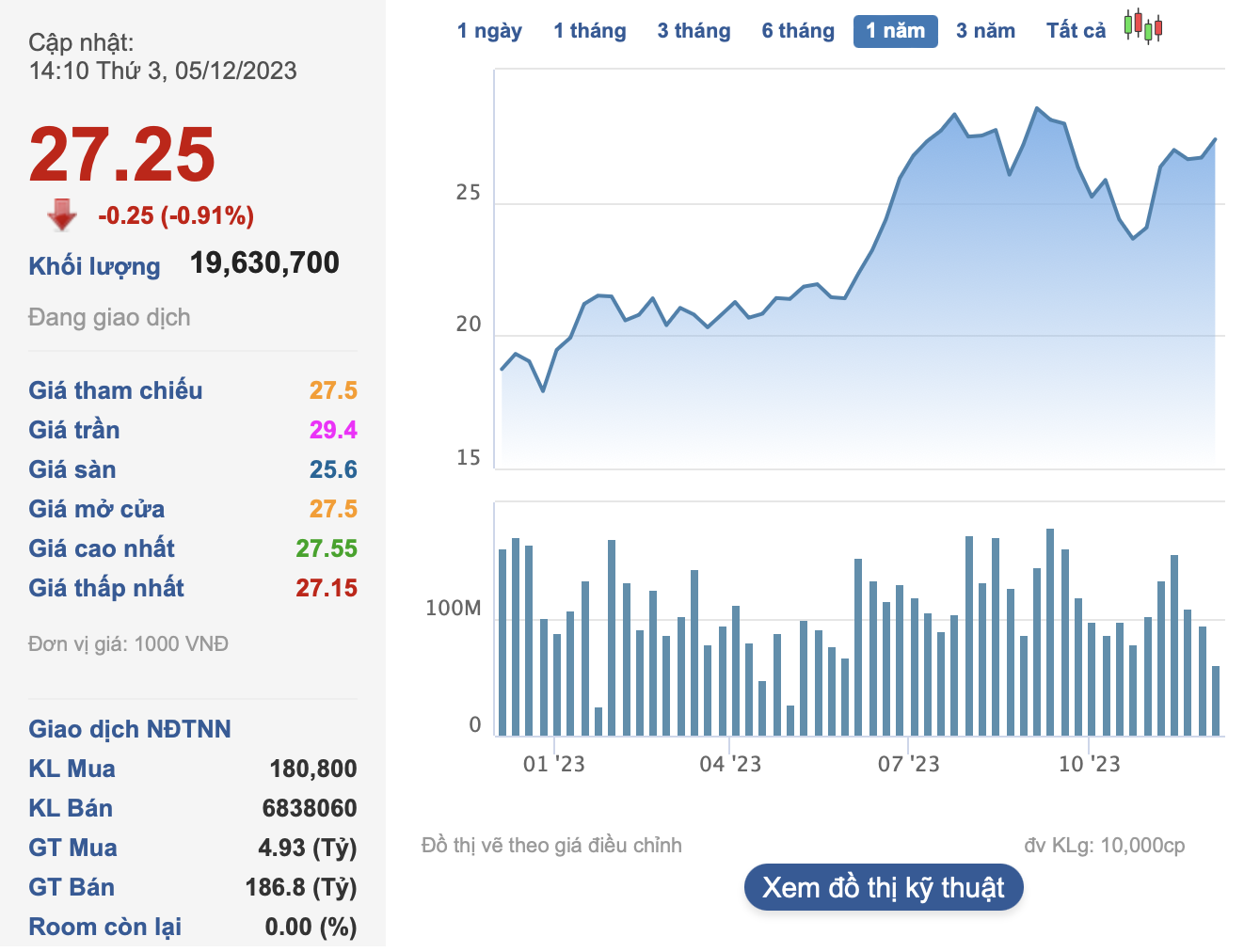Click the last volume bar on the right
Screen dimensions: 1244x952
tap(1216, 701)
